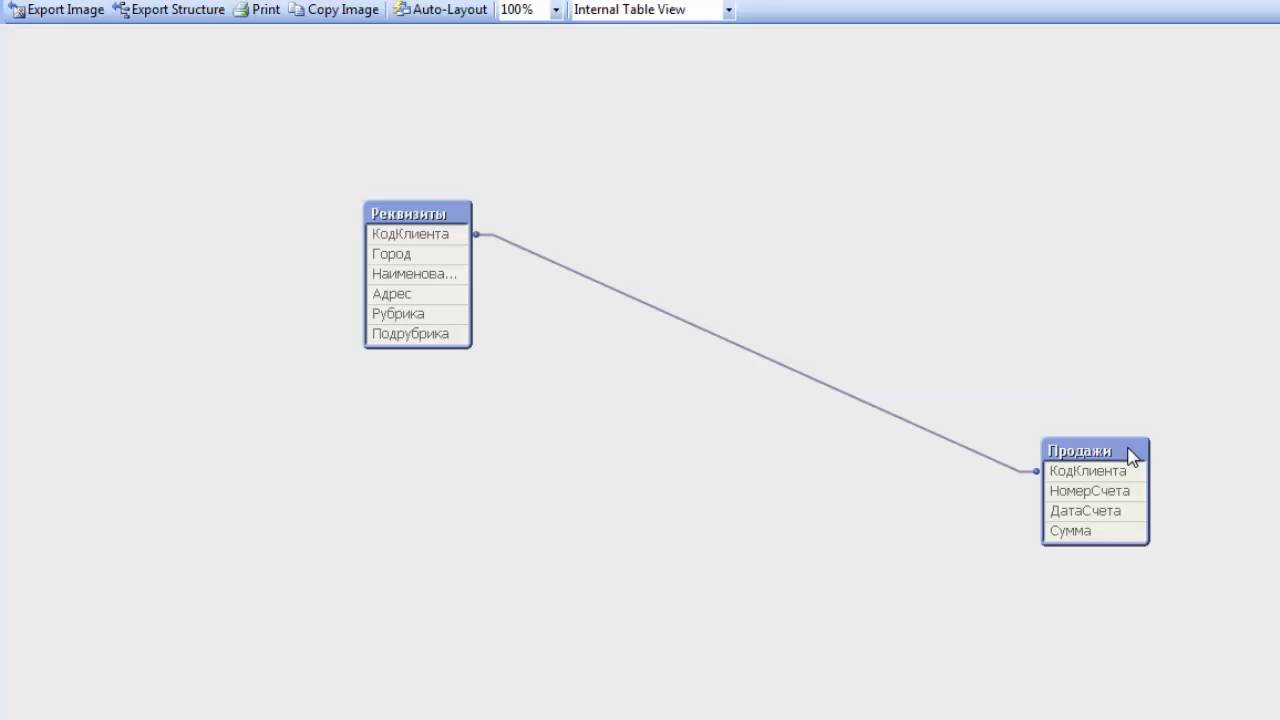Click the Сумма field
The image size is (1280, 720).
pyautogui.click(x=1095, y=531)
